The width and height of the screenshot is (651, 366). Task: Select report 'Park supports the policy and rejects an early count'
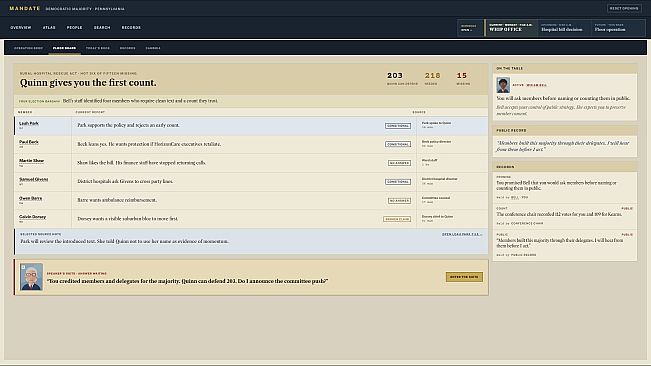pos(128,125)
